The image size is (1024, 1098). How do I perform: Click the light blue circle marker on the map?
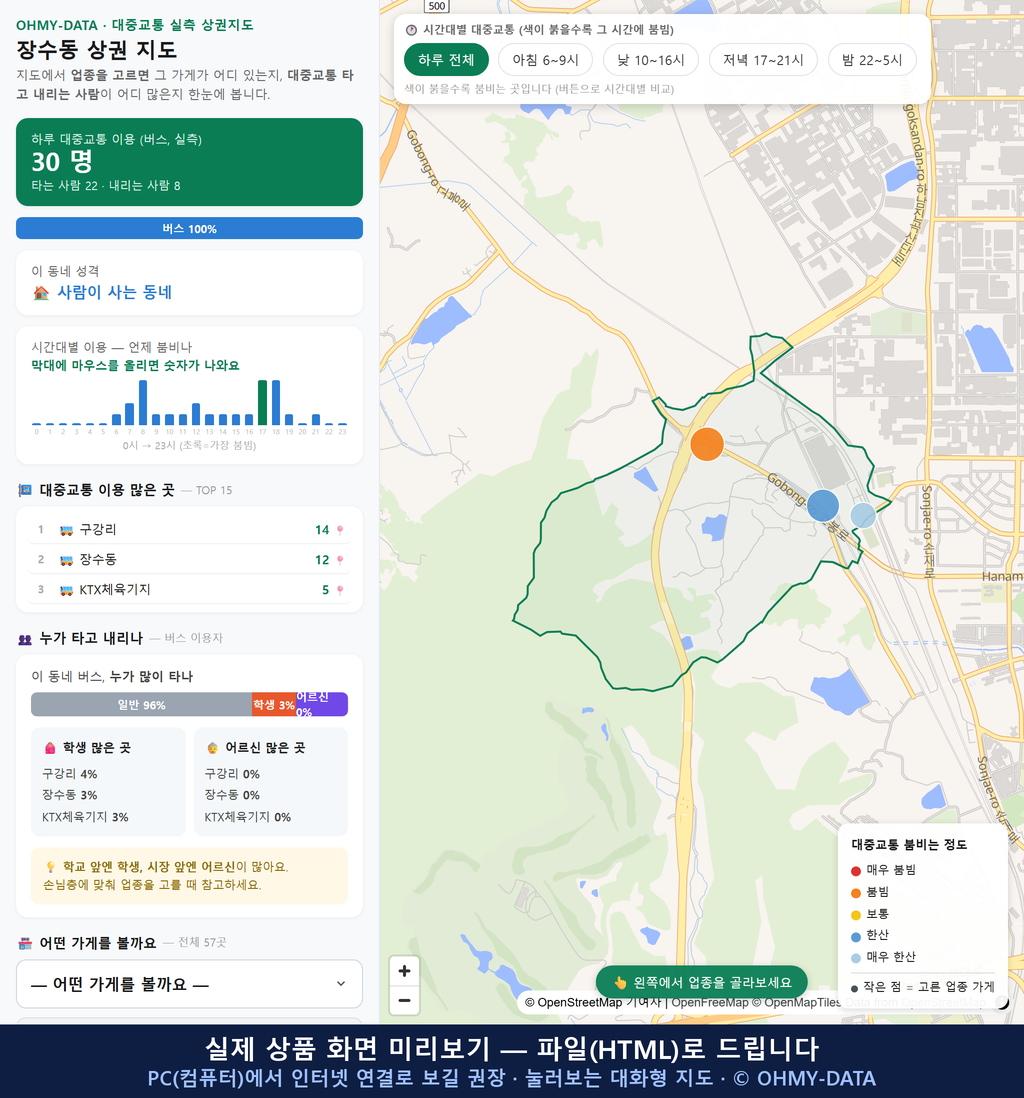coord(863,515)
